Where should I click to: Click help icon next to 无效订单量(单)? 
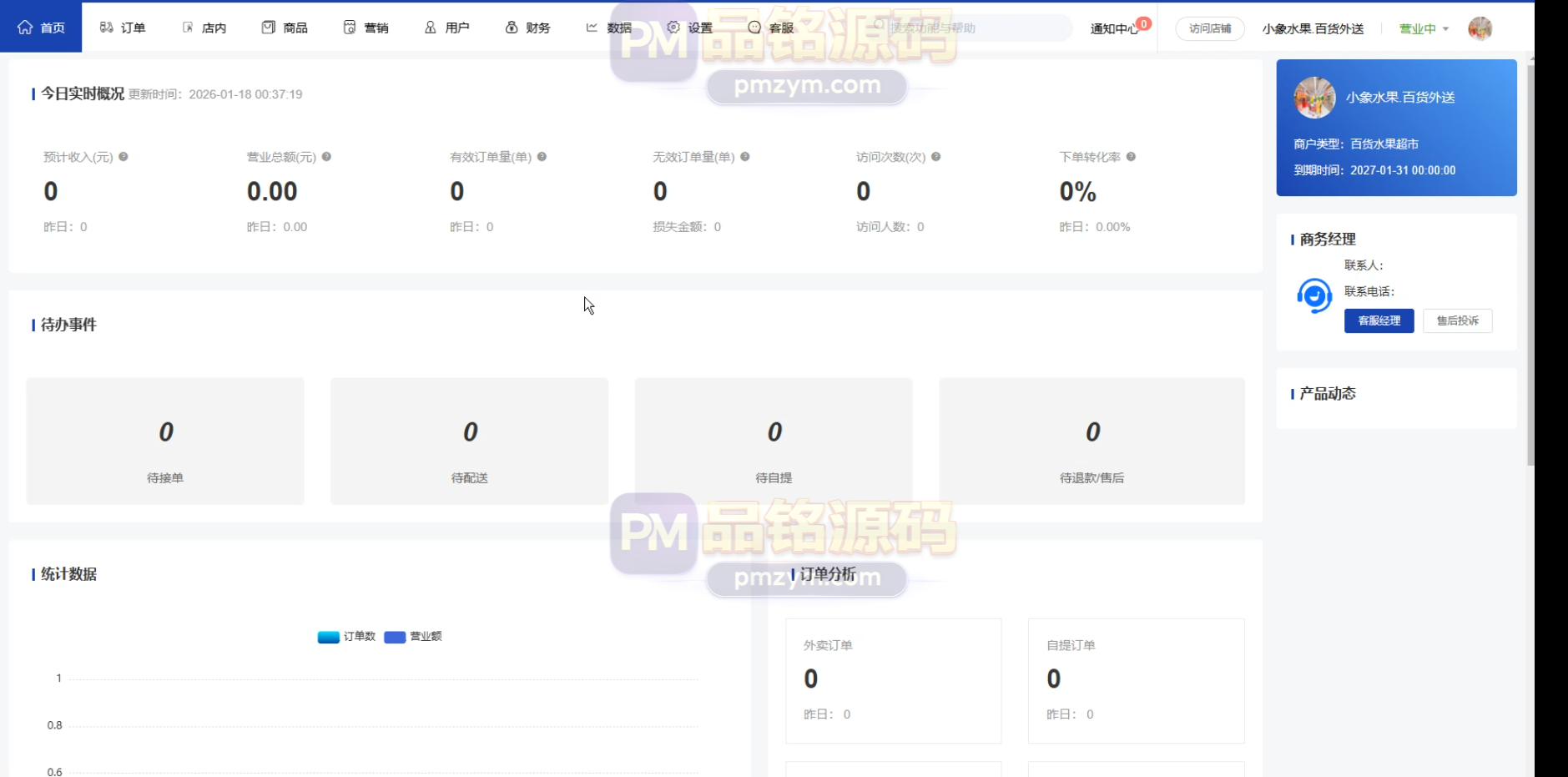point(745,156)
